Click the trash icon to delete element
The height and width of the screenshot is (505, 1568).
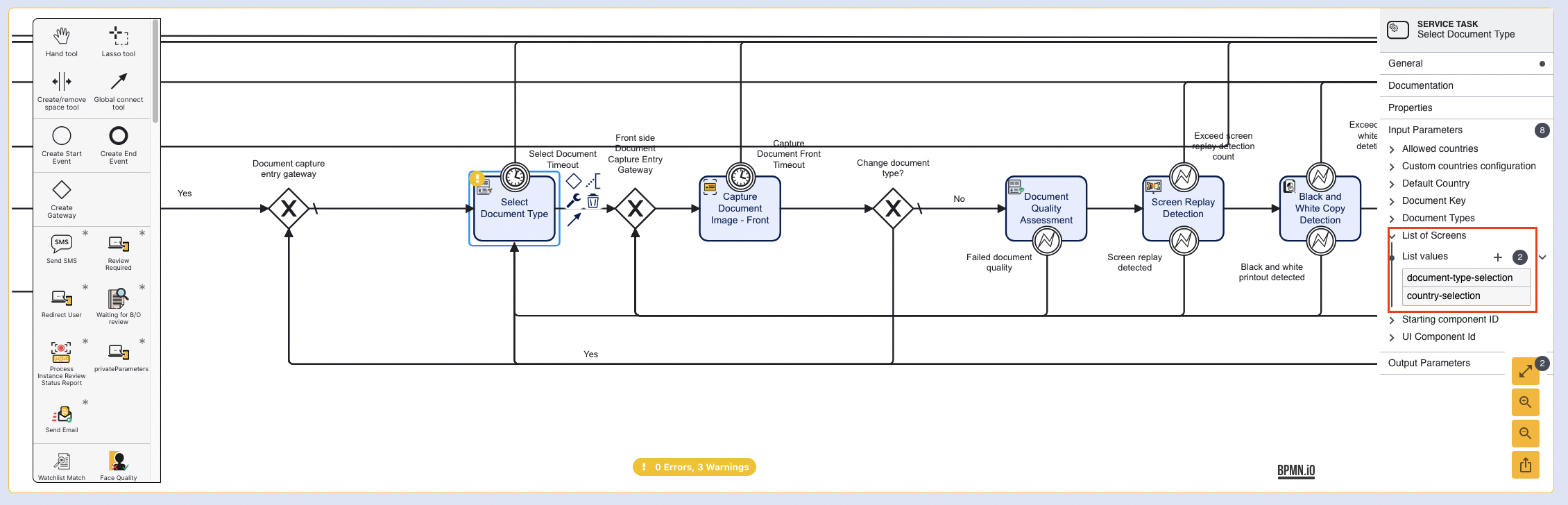(593, 202)
